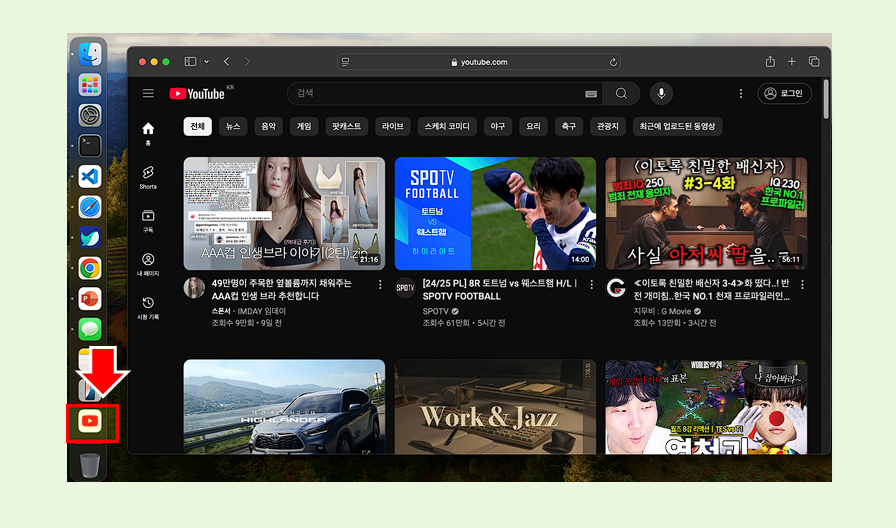Screen dimensions: 896x528
Task: Open Google Chrome from the Dock
Action: [90, 268]
